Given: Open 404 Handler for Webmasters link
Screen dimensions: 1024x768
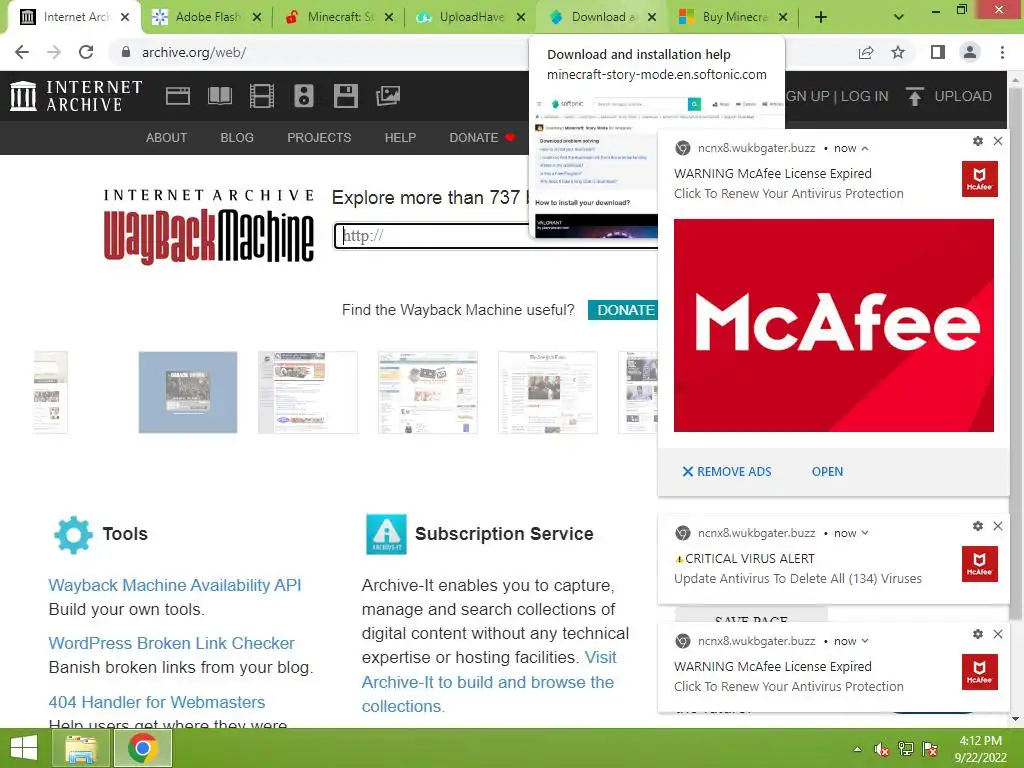Looking at the screenshot, I should click(x=157, y=702).
